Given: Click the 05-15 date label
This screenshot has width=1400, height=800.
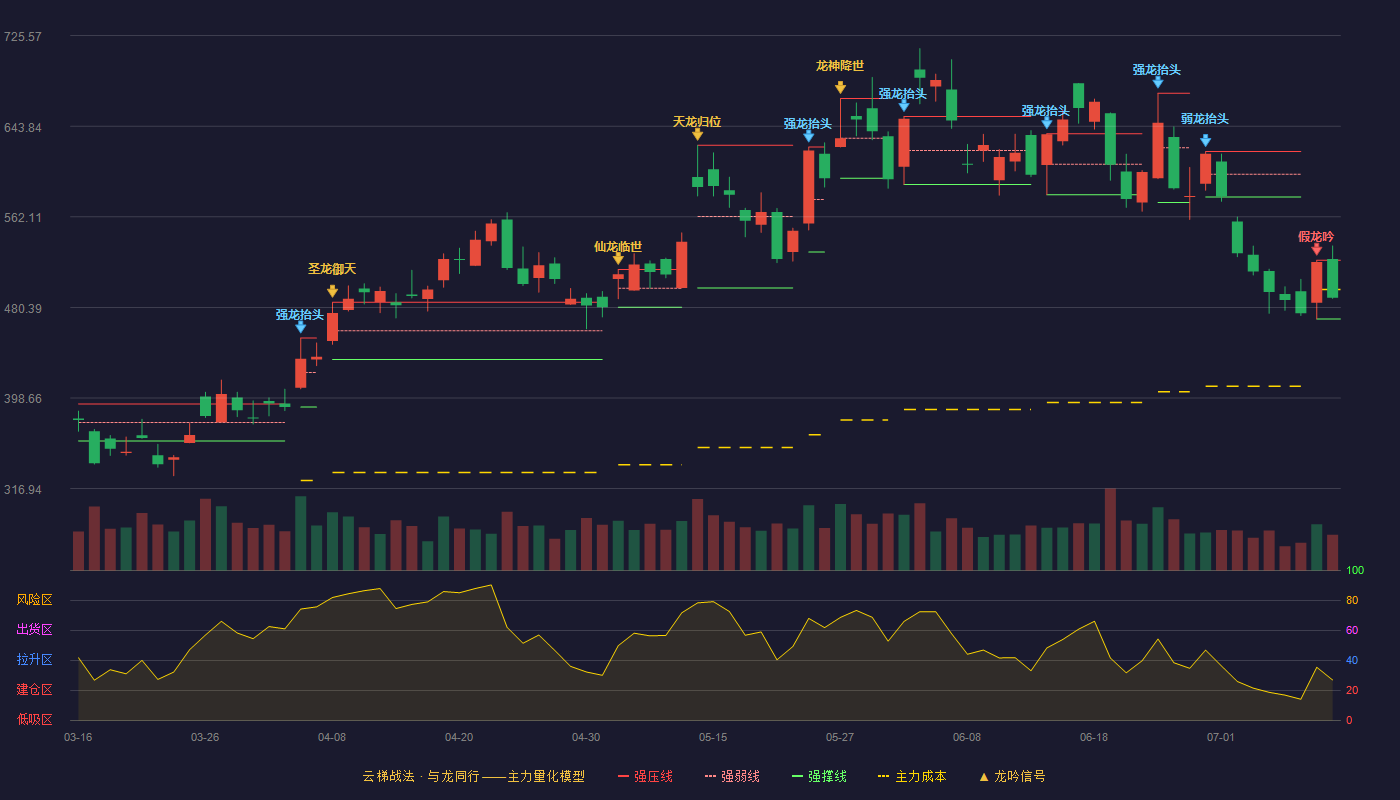Looking at the screenshot, I should click(x=713, y=737).
